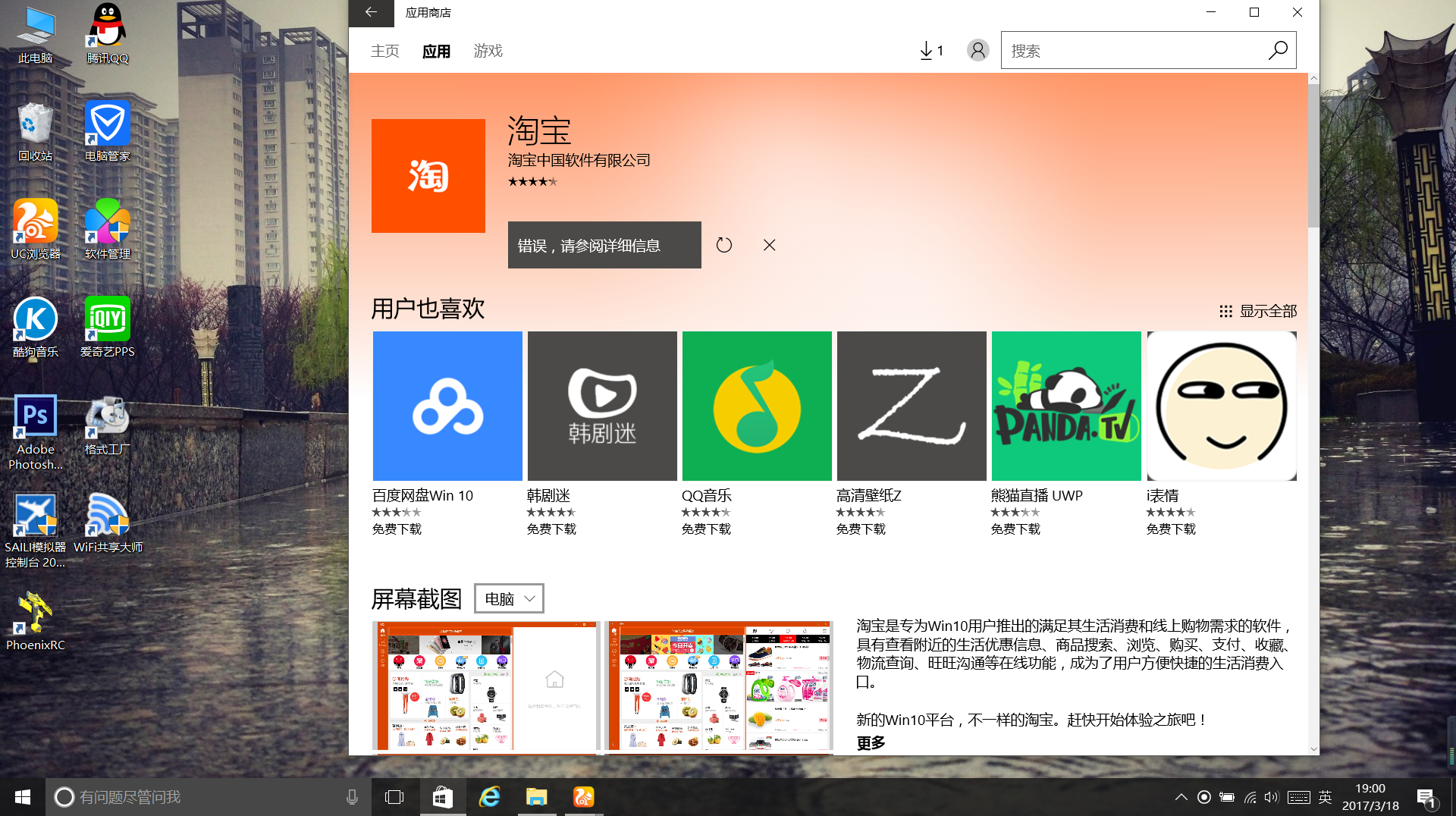Screen dimensions: 1456x816
Task: Click the Store icon on the taskbar
Action: 443,797
